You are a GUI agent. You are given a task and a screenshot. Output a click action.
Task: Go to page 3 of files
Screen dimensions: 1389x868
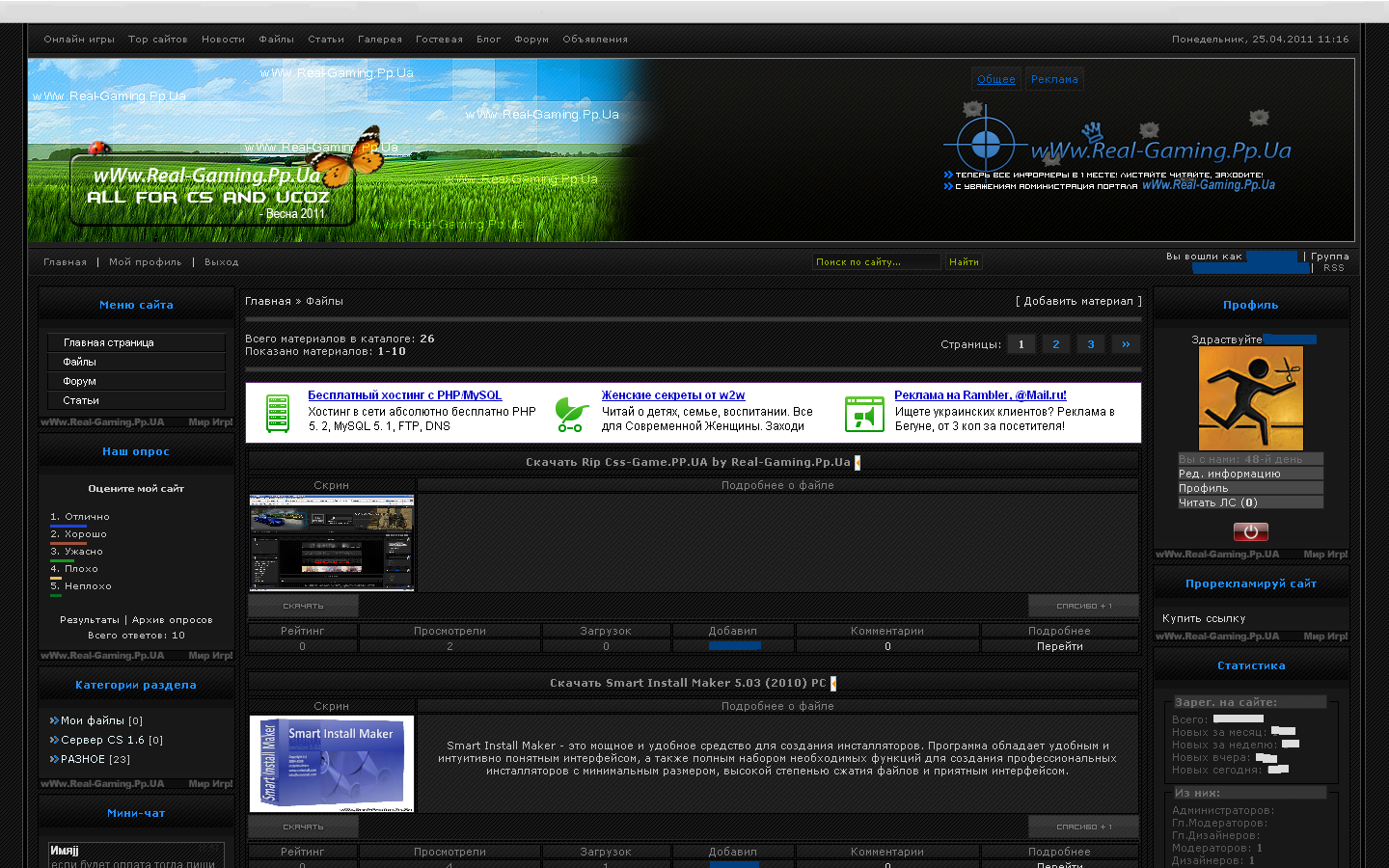(x=1091, y=344)
